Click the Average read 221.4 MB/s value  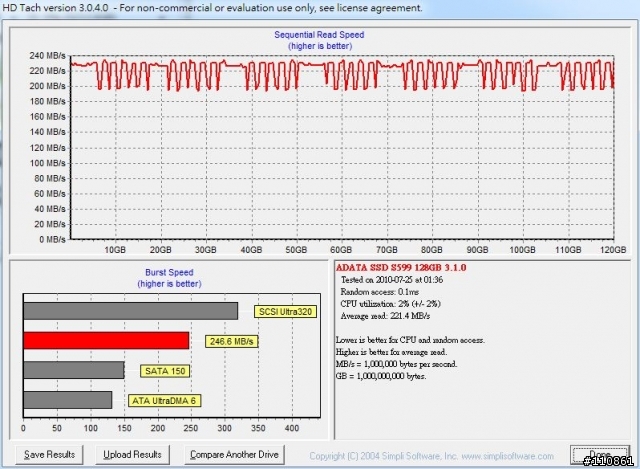pyautogui.click(x=385, y=316)
